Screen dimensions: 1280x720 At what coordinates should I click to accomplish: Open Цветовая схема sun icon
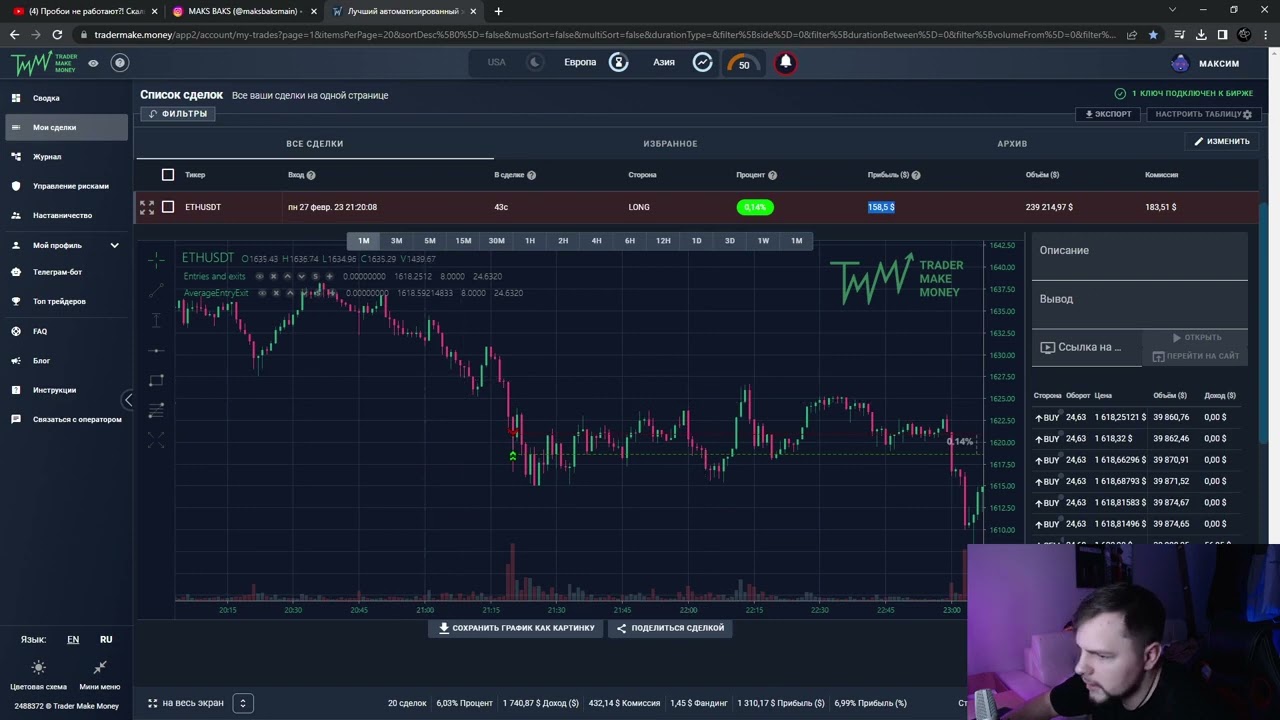38,667
